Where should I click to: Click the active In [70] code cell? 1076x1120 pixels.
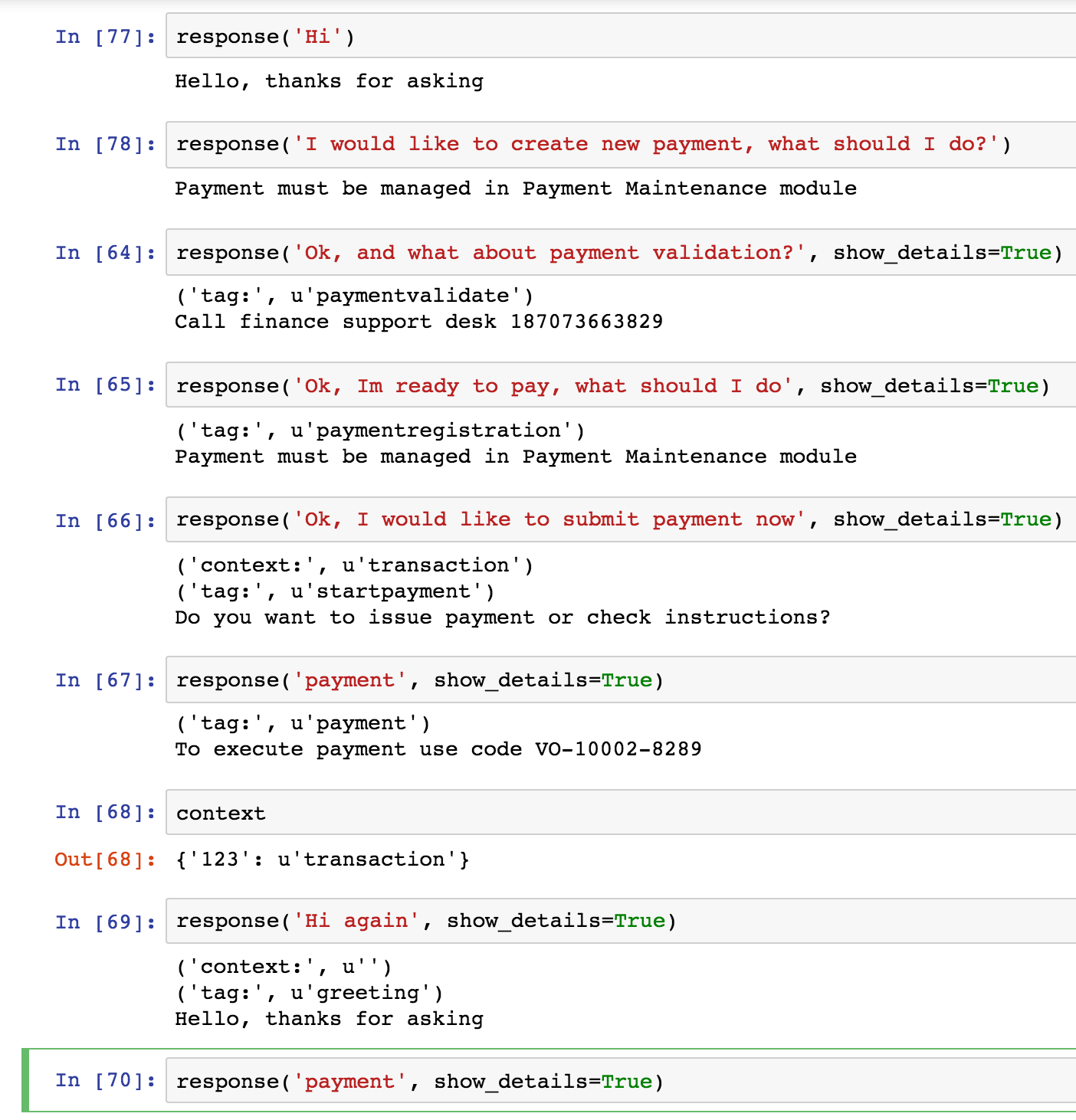[x=621, y=1081]
